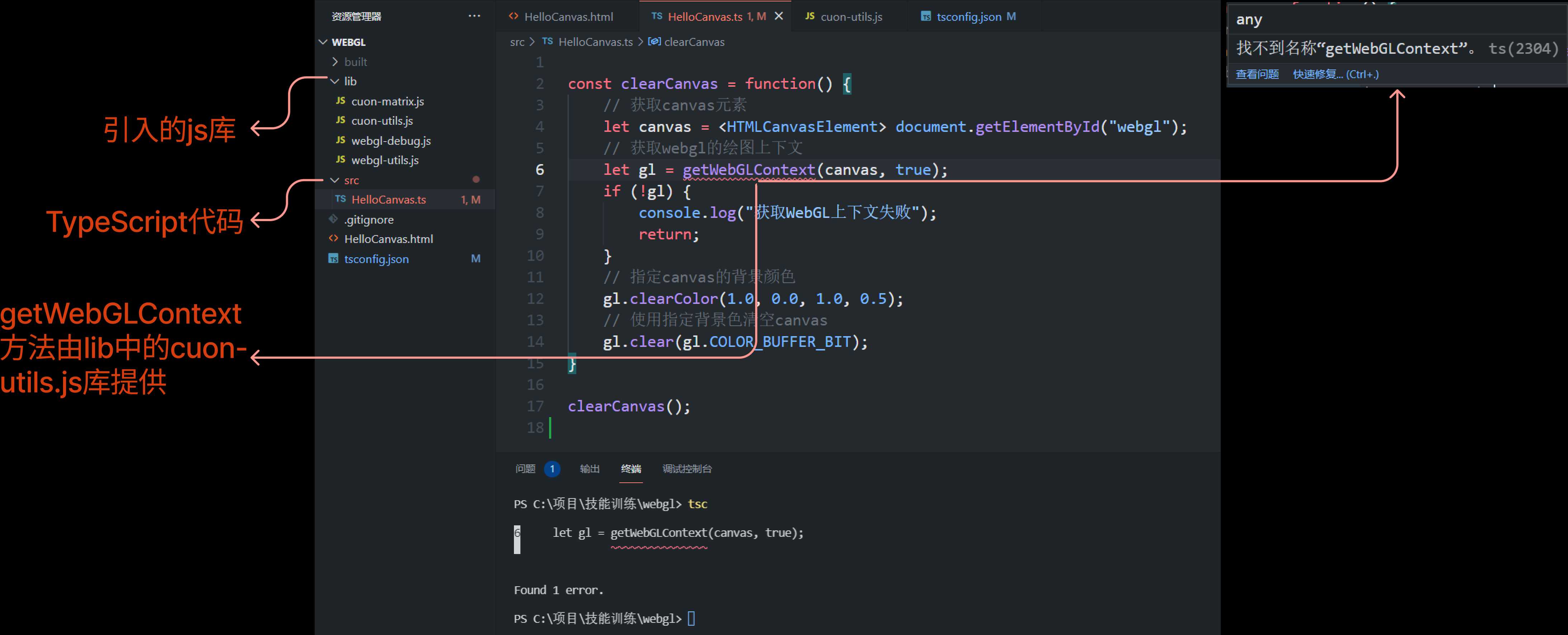Click 查看问题 link in error tooltip
This screenshot has width=1568, height=635.
1247,74
